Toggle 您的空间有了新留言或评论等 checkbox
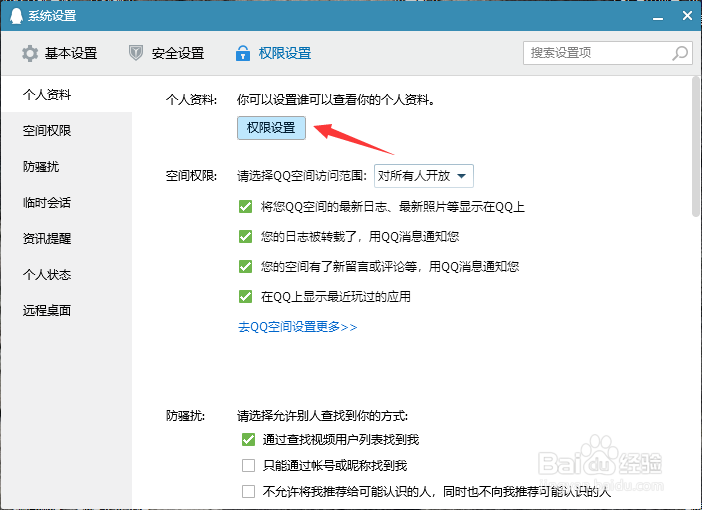Viewport: 702px width, 510px height. (x=245, y=266)
